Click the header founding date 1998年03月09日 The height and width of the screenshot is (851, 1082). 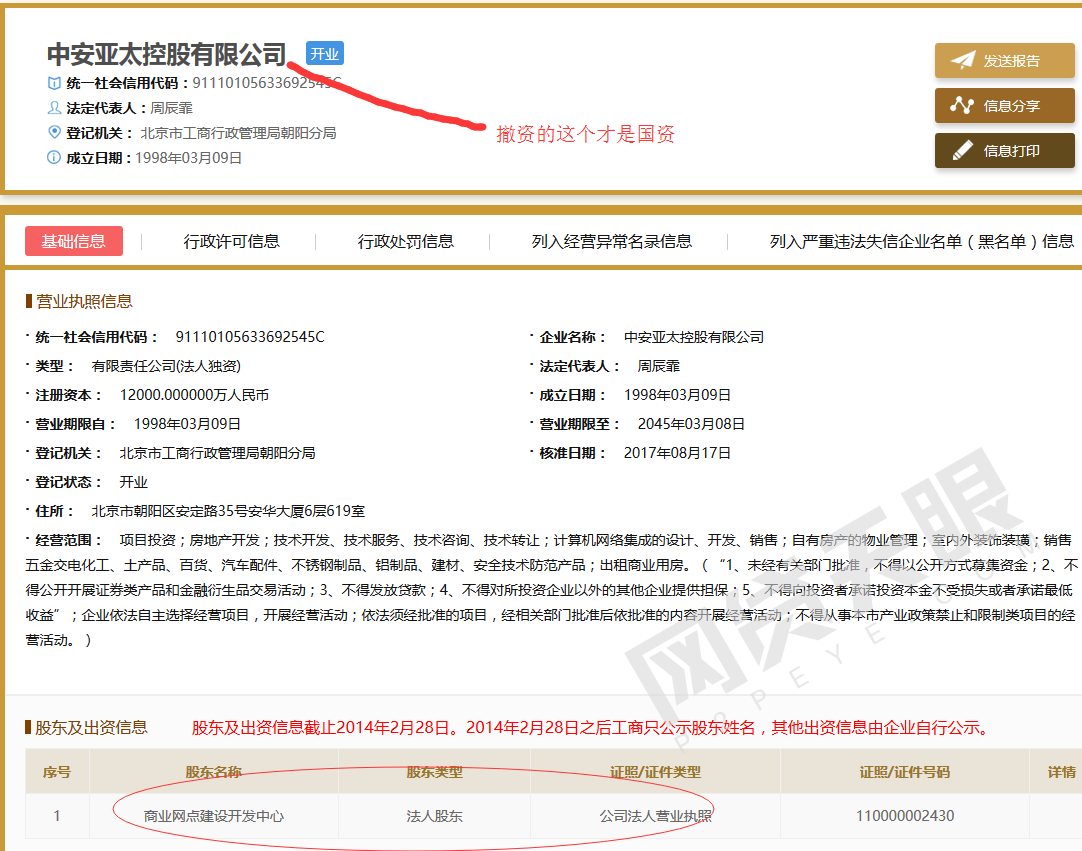pyautogui.click(x=188, y=157)
